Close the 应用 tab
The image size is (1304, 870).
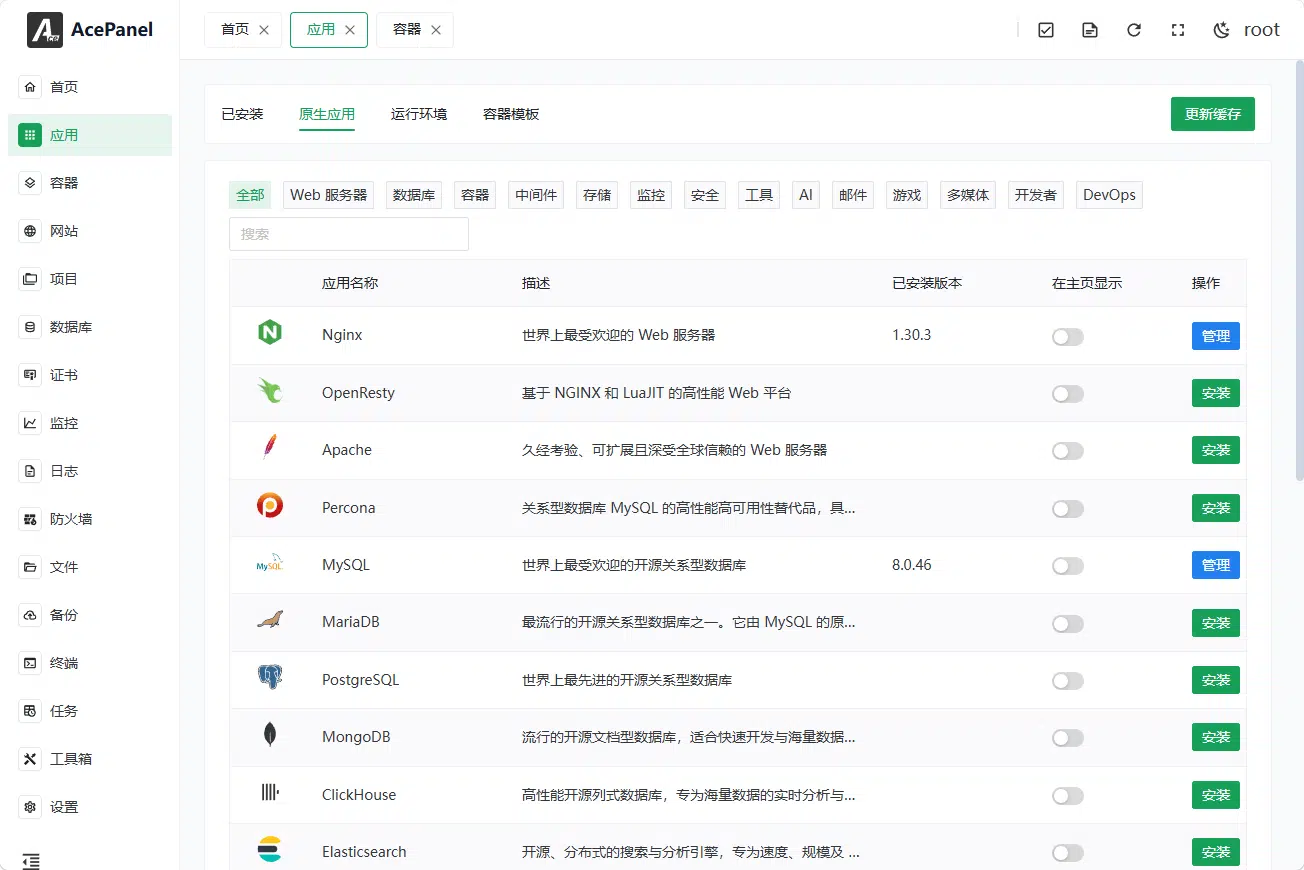(x=350, y=30)
